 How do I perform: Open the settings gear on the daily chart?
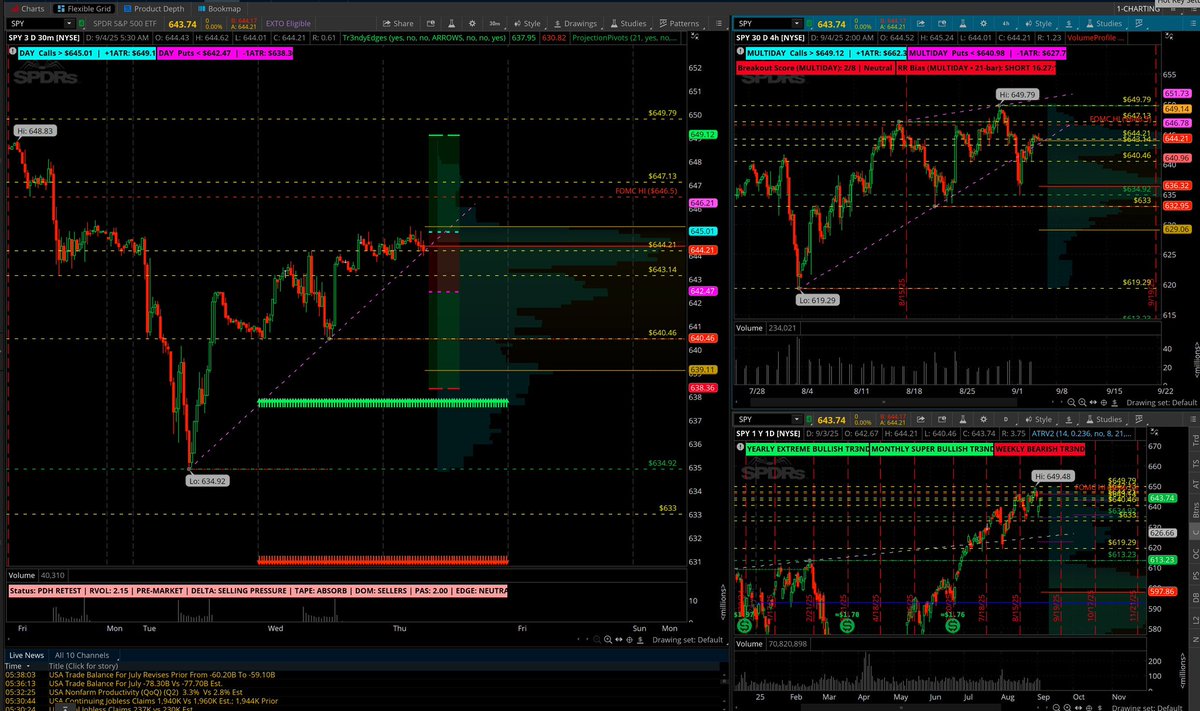point(984,419)
